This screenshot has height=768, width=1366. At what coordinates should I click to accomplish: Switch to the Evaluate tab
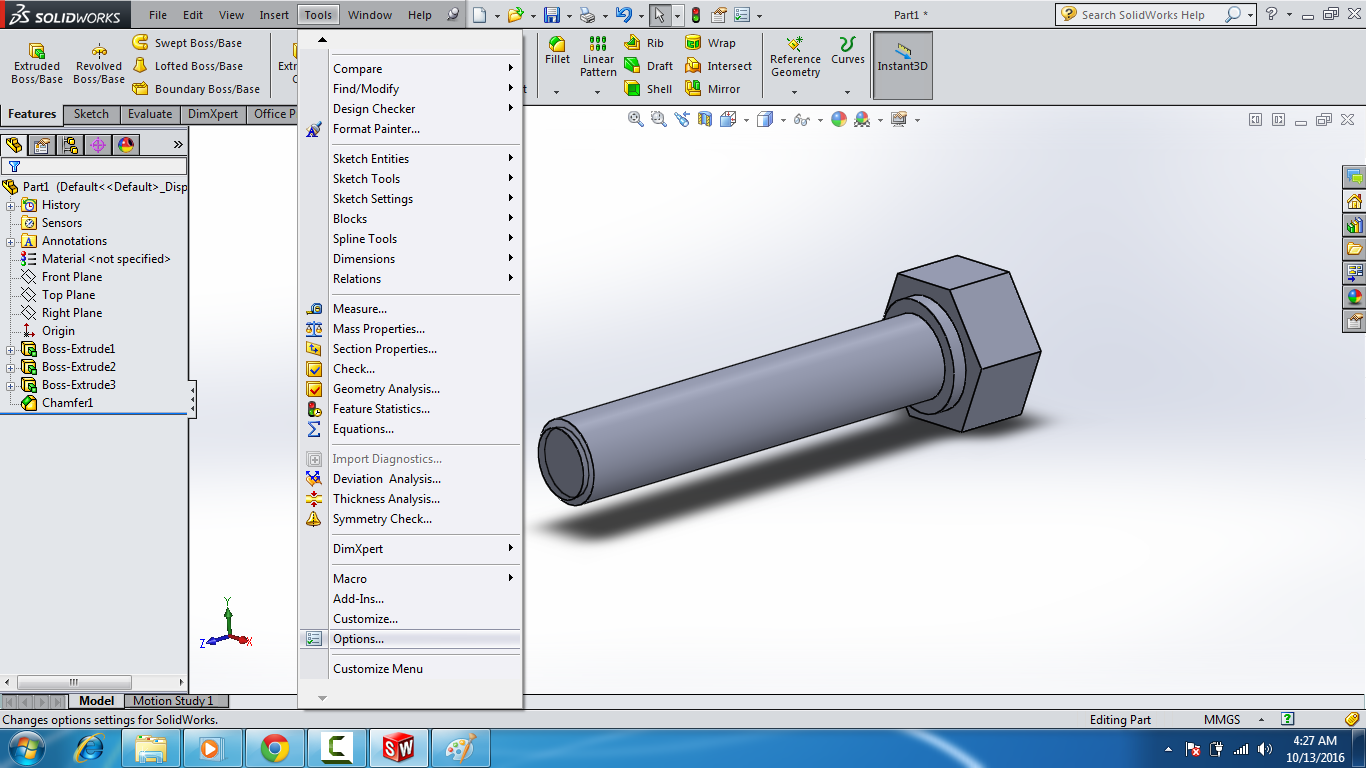tap(149, 114)
